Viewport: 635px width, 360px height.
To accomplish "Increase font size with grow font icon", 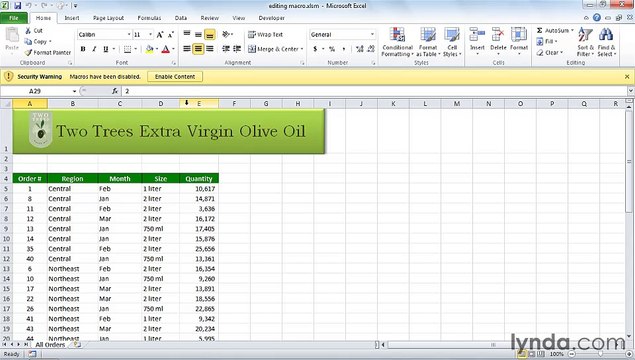I will pos(160,35).
